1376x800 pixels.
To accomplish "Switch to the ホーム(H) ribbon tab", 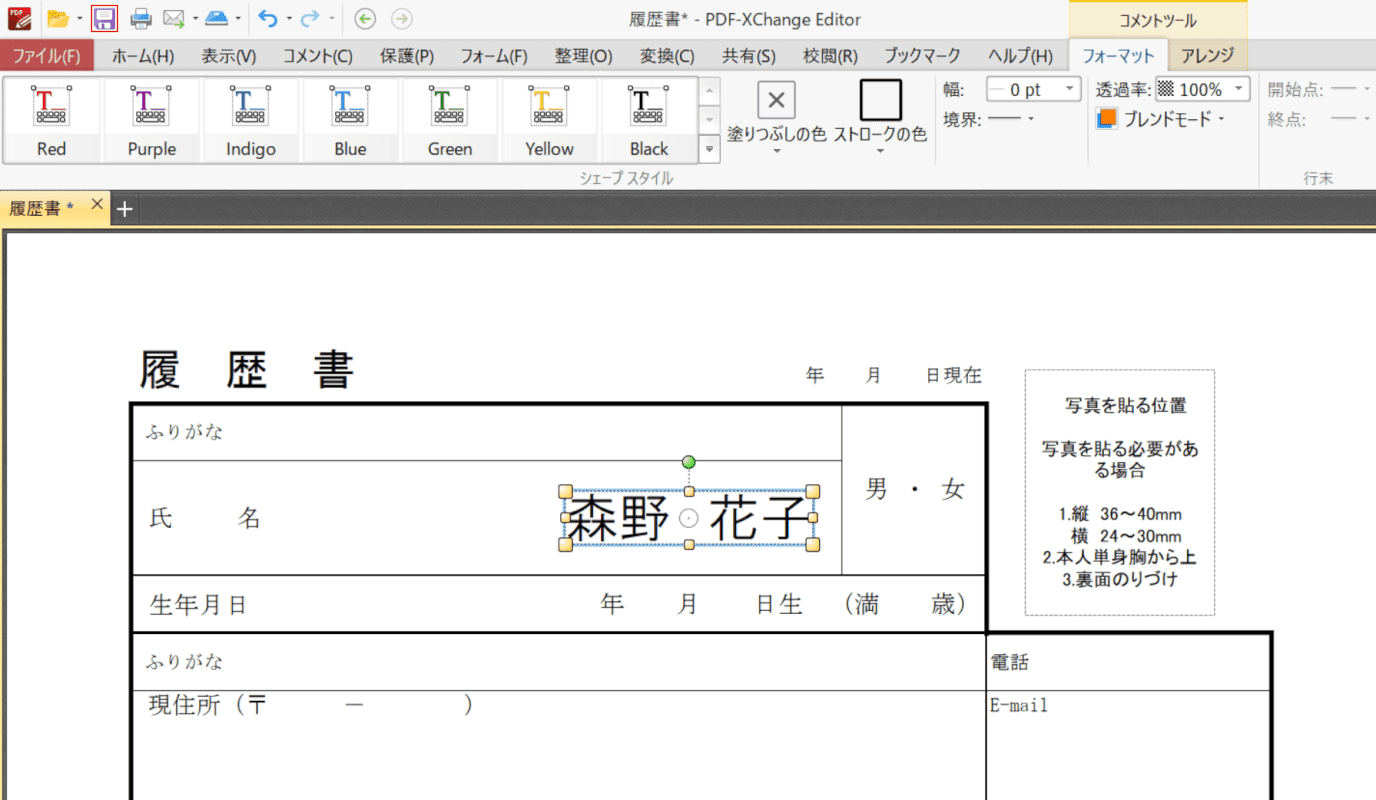I will tap(143, 56).
